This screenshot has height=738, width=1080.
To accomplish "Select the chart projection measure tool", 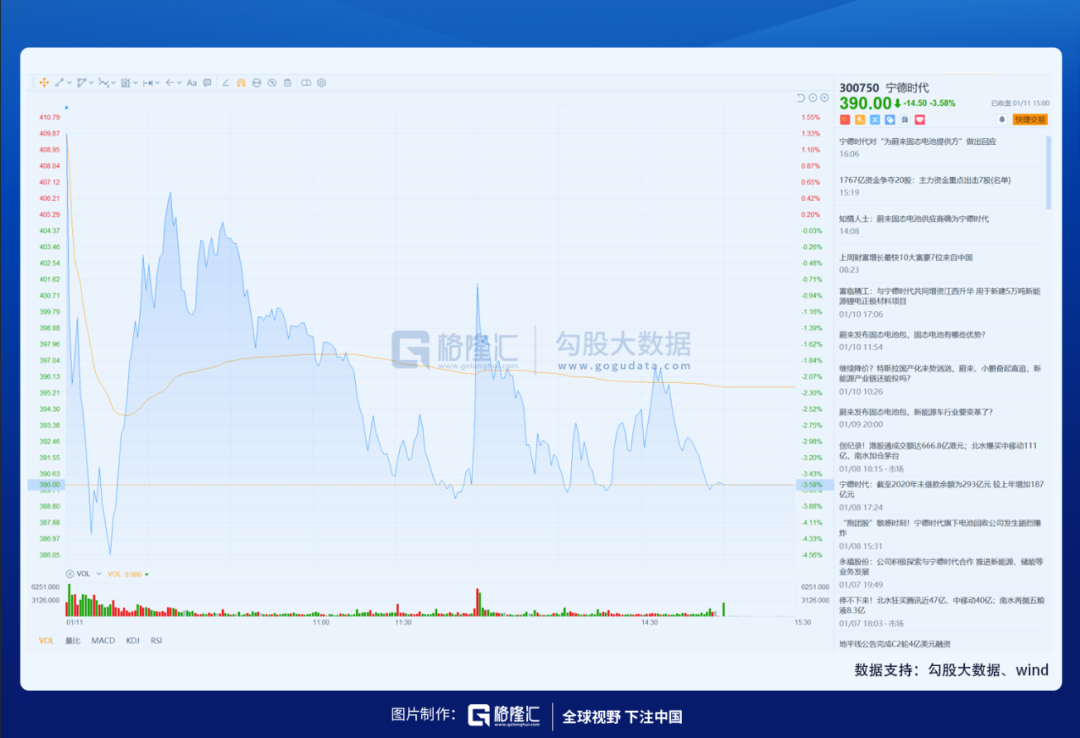I will 125,83.
